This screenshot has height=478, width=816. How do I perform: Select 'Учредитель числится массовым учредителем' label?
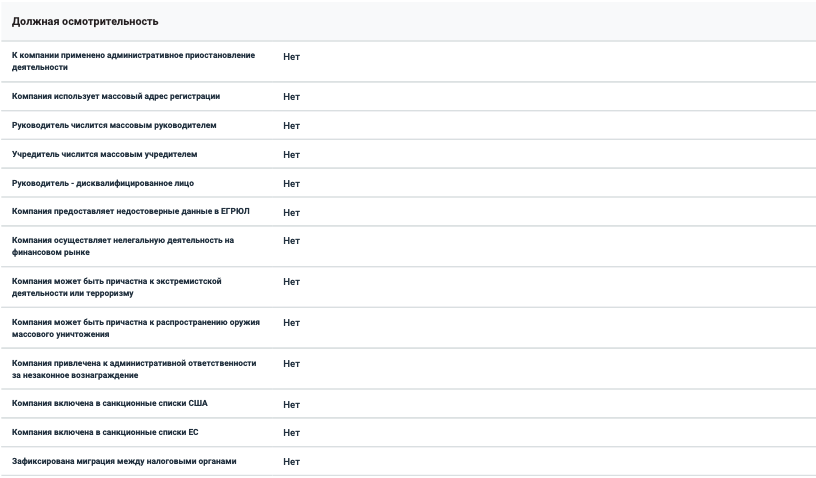tap(105, 154)
